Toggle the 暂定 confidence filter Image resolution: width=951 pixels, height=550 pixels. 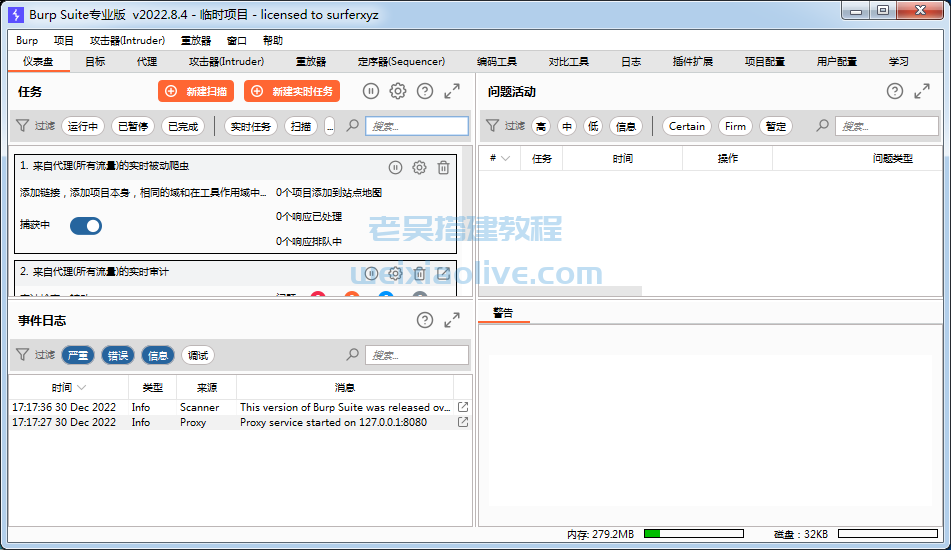(776, 126)
